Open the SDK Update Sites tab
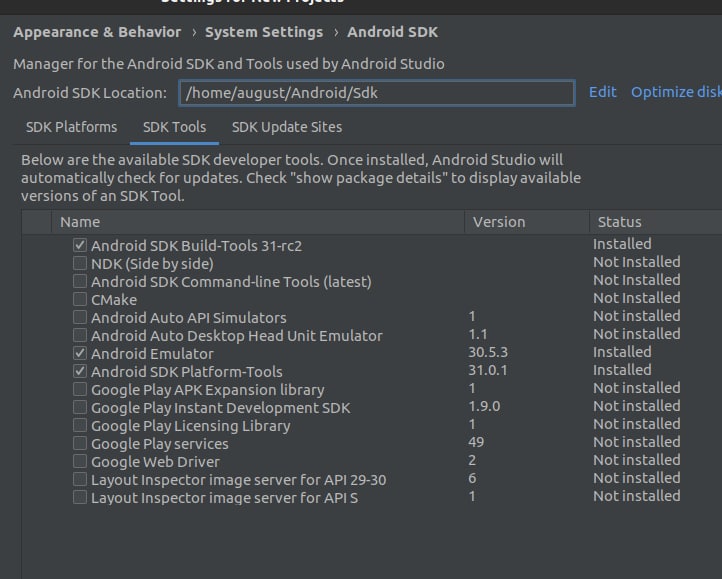The height and width of the screenshot is (579, 722). (287, 127)
